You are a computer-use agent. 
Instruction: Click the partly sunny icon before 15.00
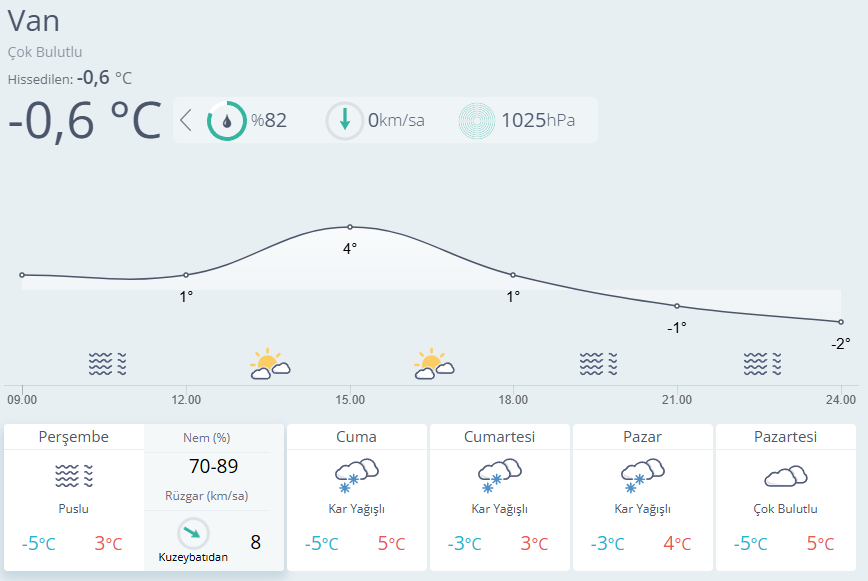coord(269,364)
